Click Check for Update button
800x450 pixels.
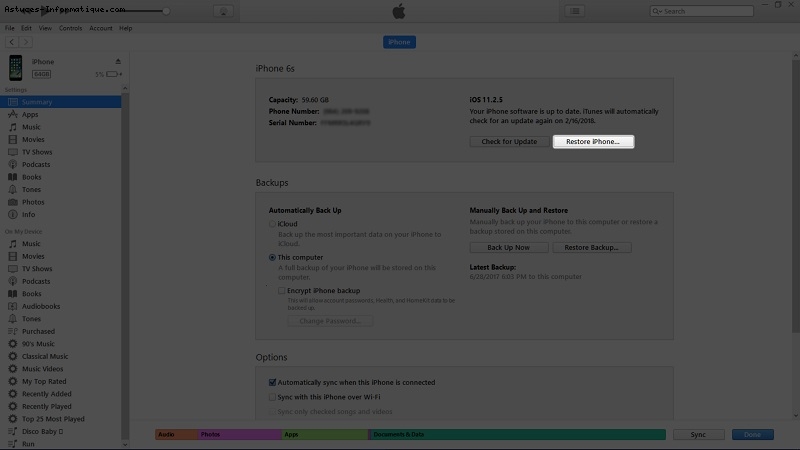(x=509, y=141)
